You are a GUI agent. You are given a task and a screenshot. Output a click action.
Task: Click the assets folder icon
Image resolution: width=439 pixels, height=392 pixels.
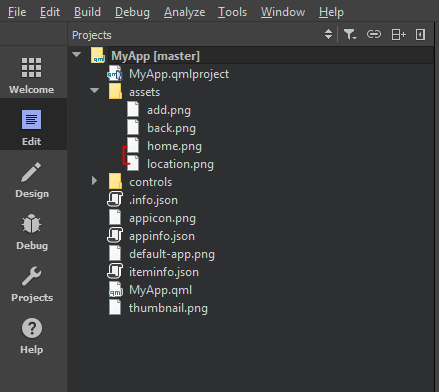click(x=115, y=91)
